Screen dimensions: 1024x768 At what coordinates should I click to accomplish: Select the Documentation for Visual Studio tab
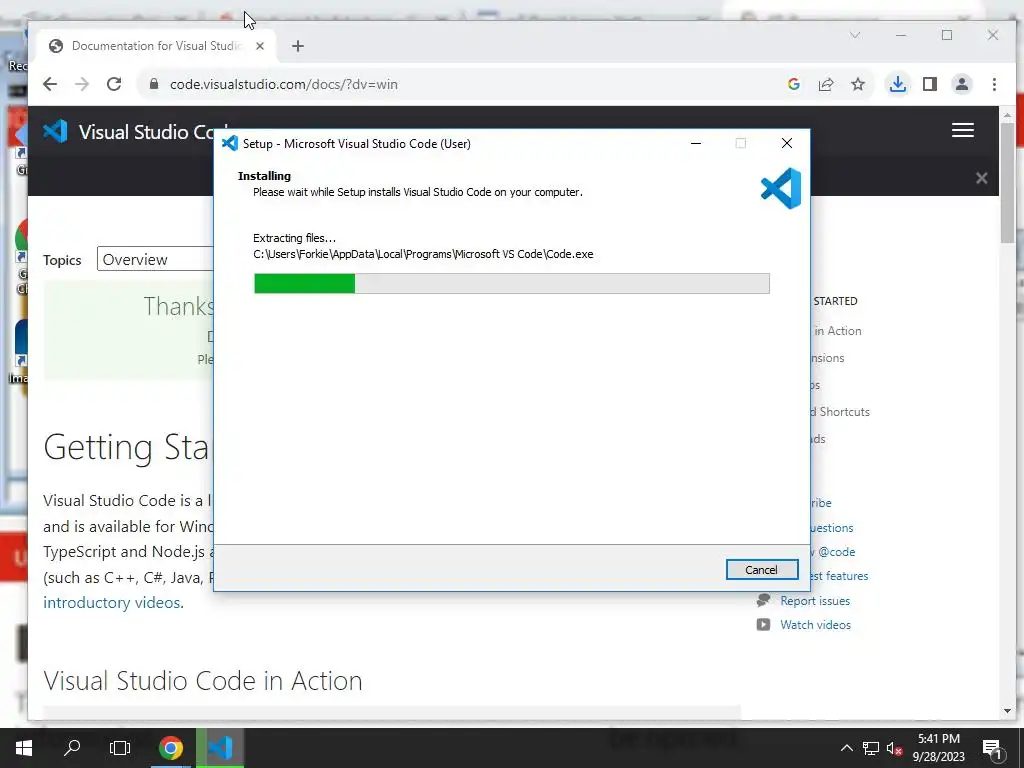click(x=157, y=46)
